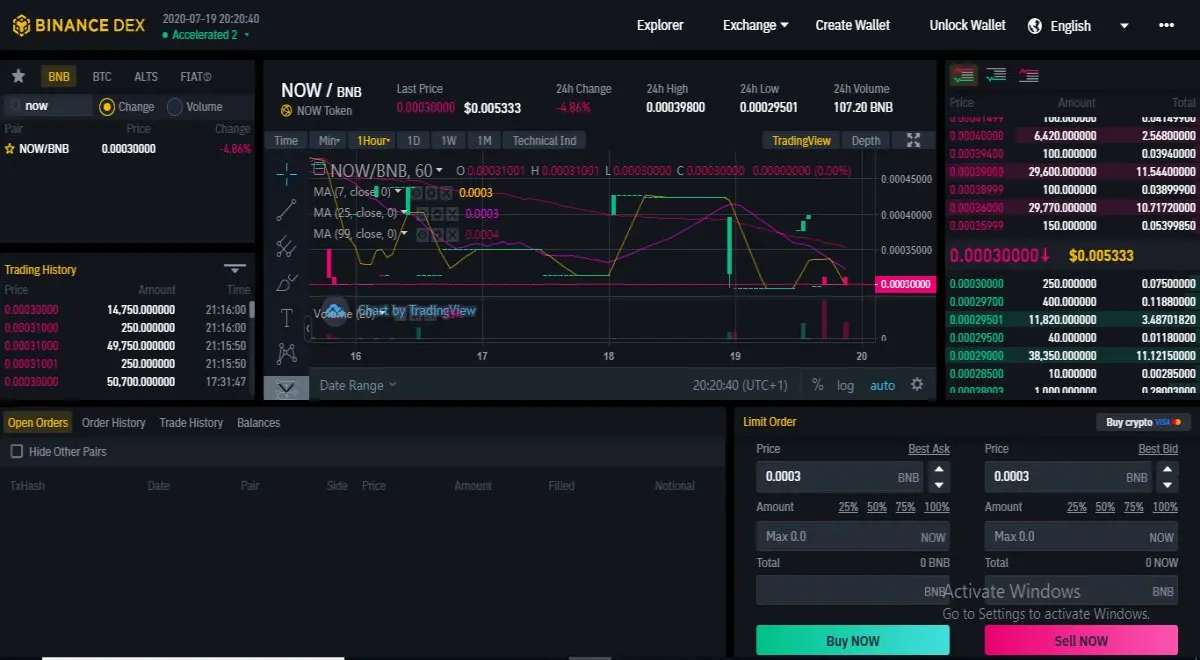Viewport: 1200px width, 660px height.
Task: Select the Volume radio option
Action: tap(175, 107)
